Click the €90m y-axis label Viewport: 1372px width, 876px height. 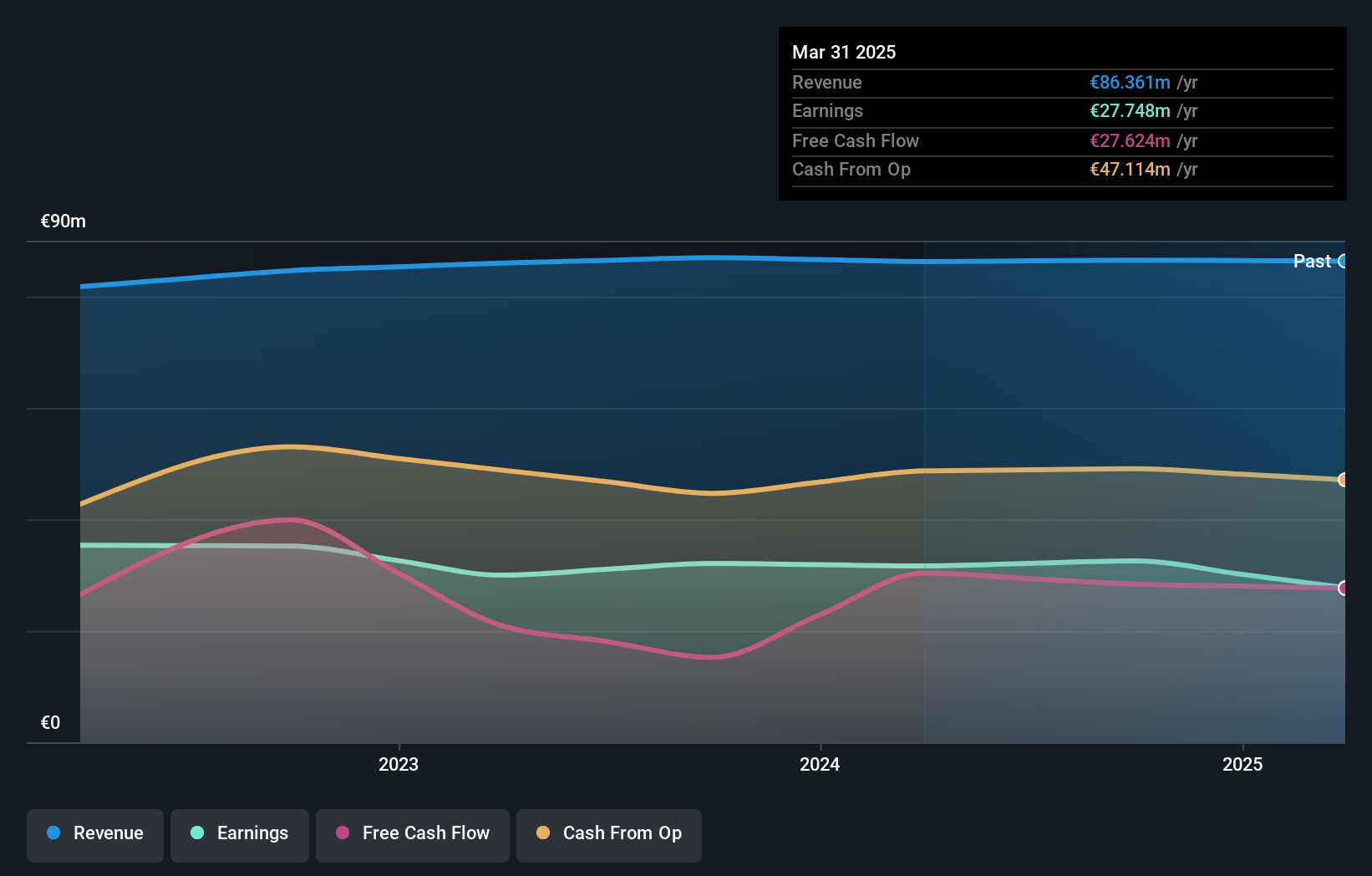[x=64, y=221]
